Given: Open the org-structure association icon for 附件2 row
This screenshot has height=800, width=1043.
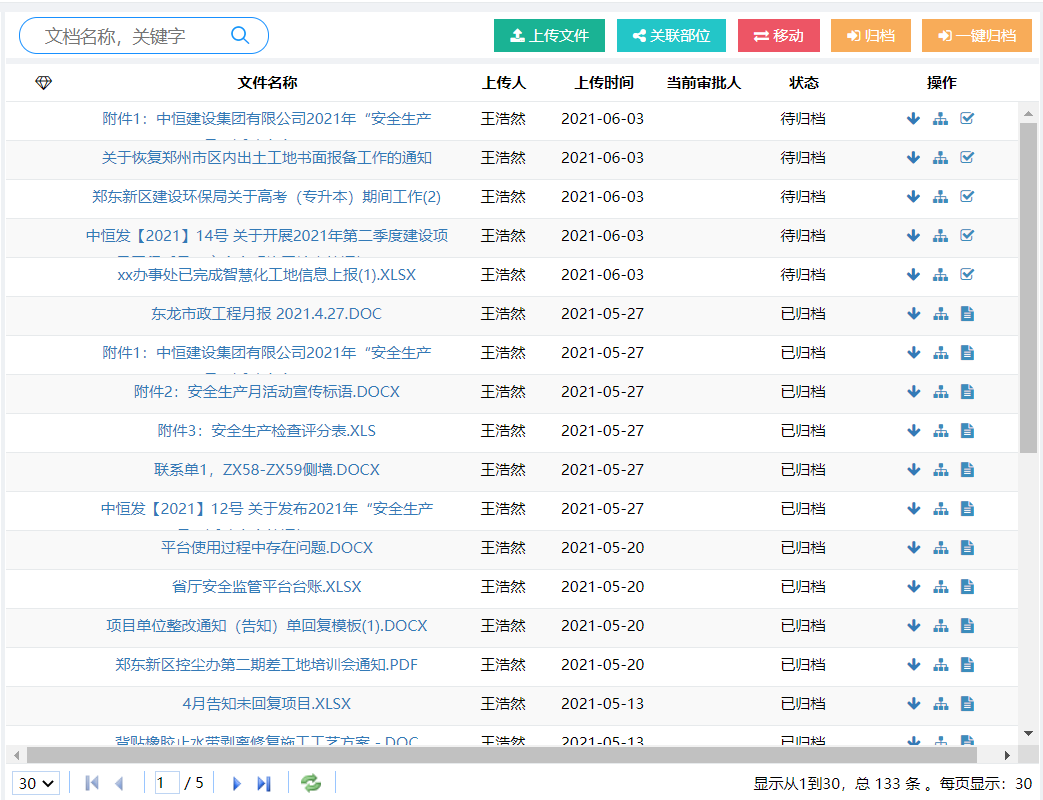Looking at the screenshot, I should pos(940,391).
